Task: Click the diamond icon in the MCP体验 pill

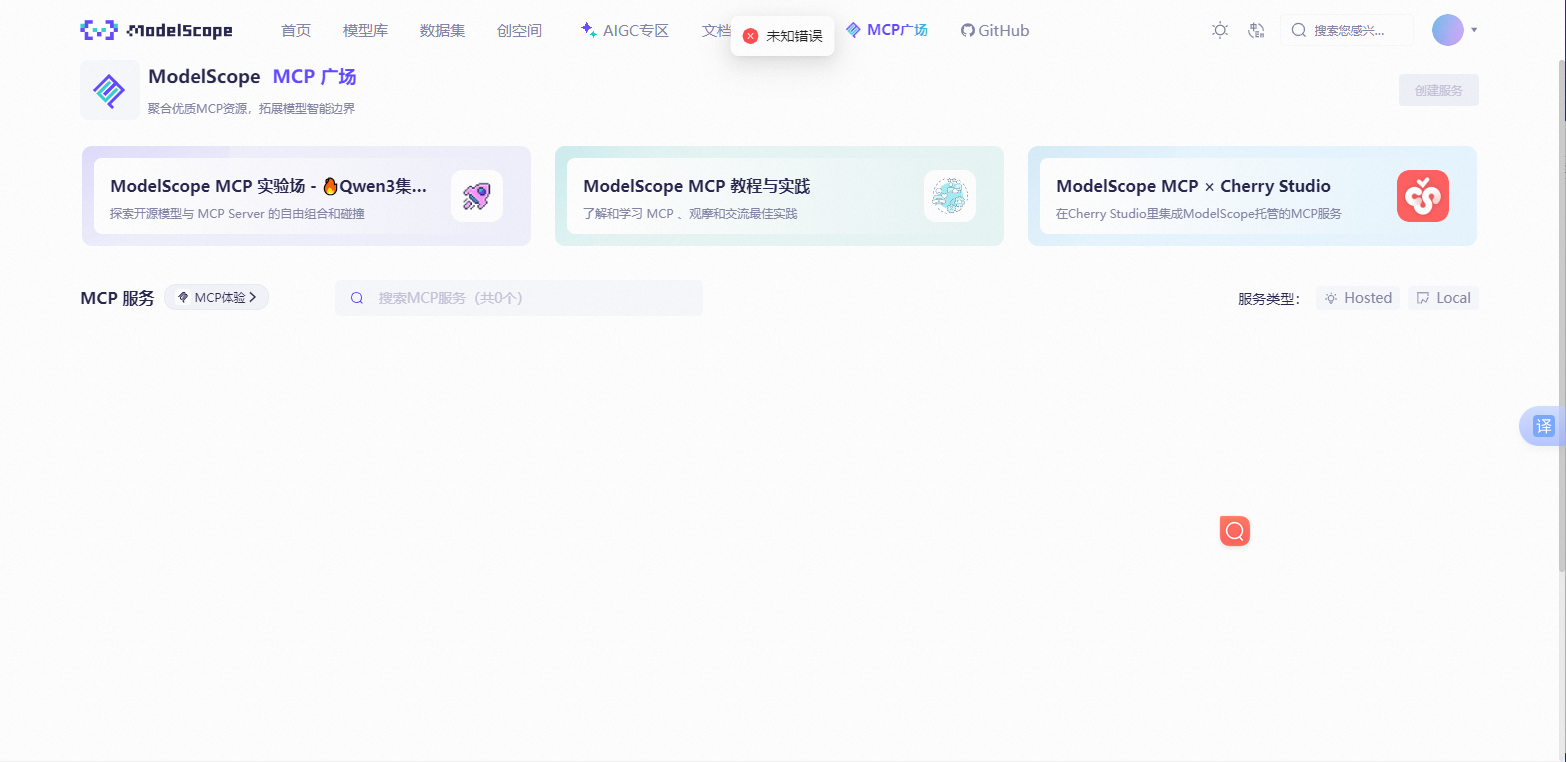Action: point(183,297)
